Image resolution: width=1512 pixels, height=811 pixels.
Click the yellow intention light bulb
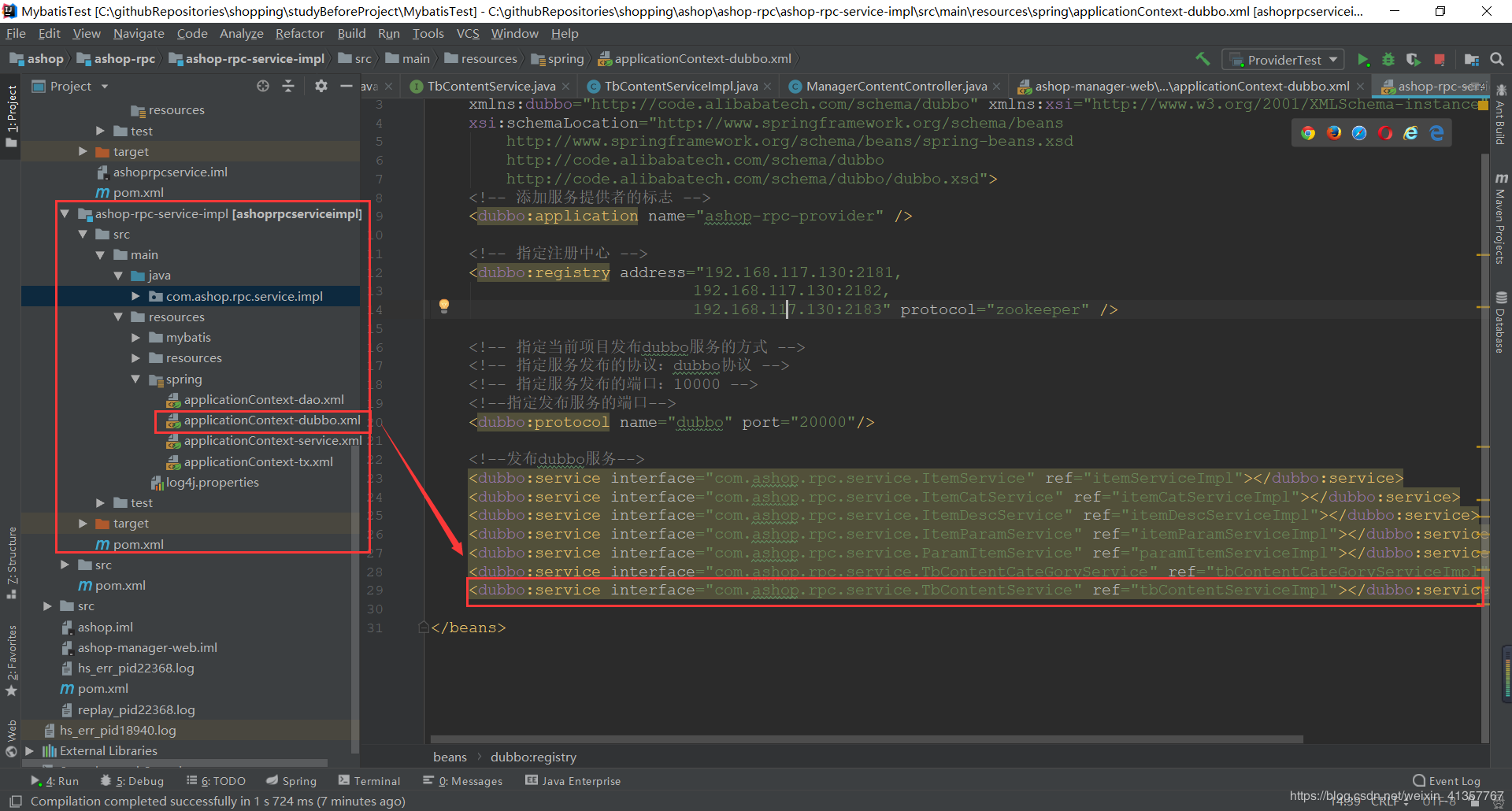[444, 306]
